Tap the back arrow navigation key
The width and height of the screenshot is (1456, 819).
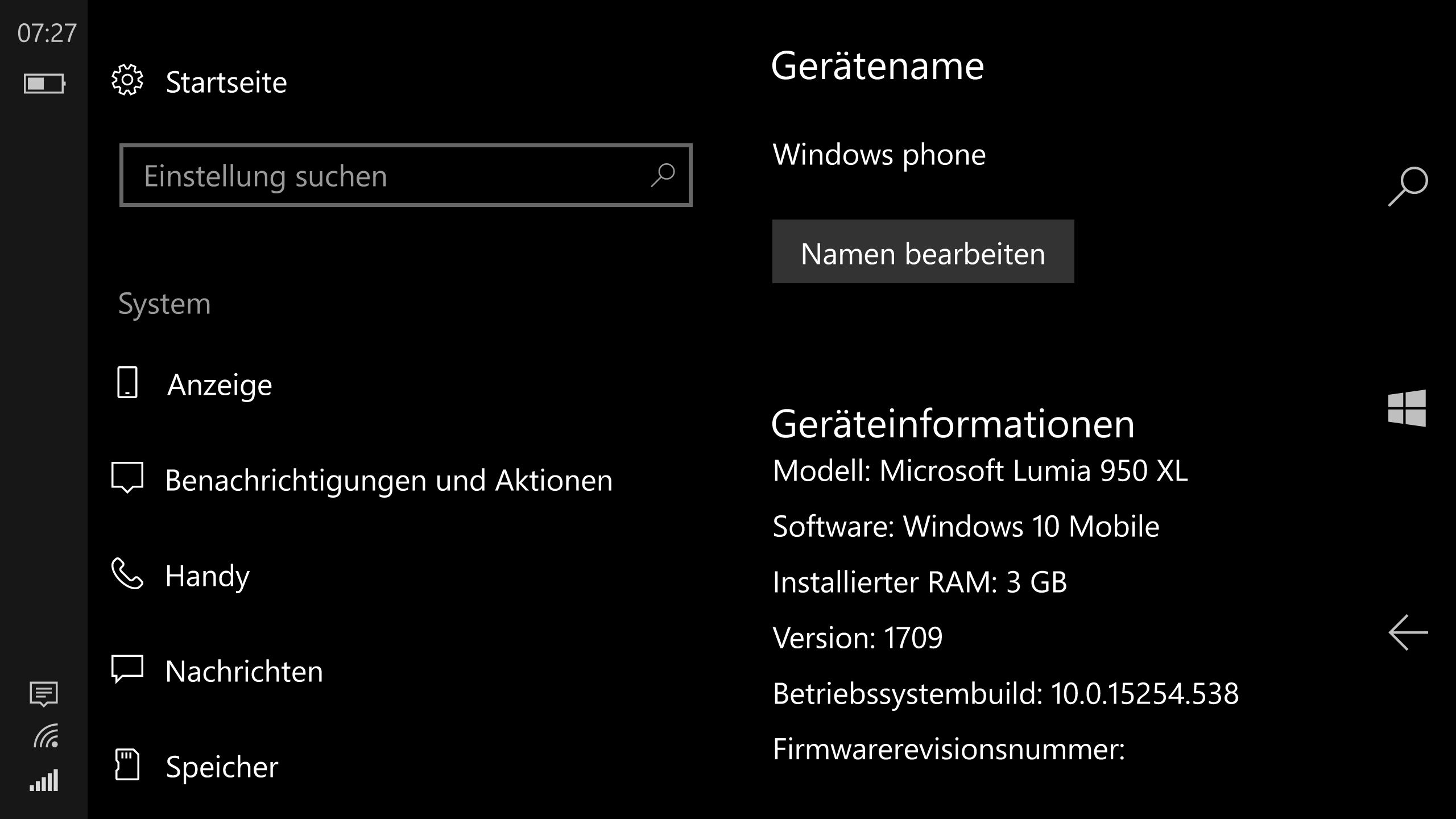[x=1408, y=632]
